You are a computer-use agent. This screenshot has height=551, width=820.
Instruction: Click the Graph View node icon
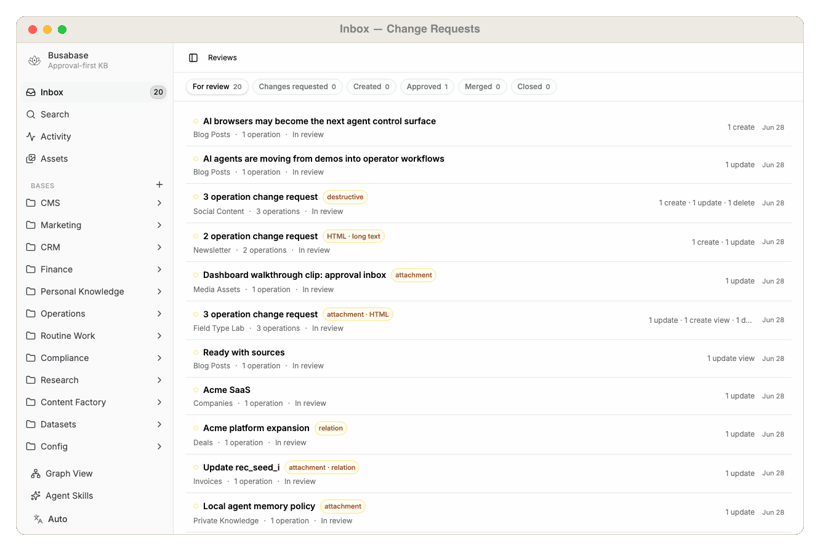tap(36, 474)
